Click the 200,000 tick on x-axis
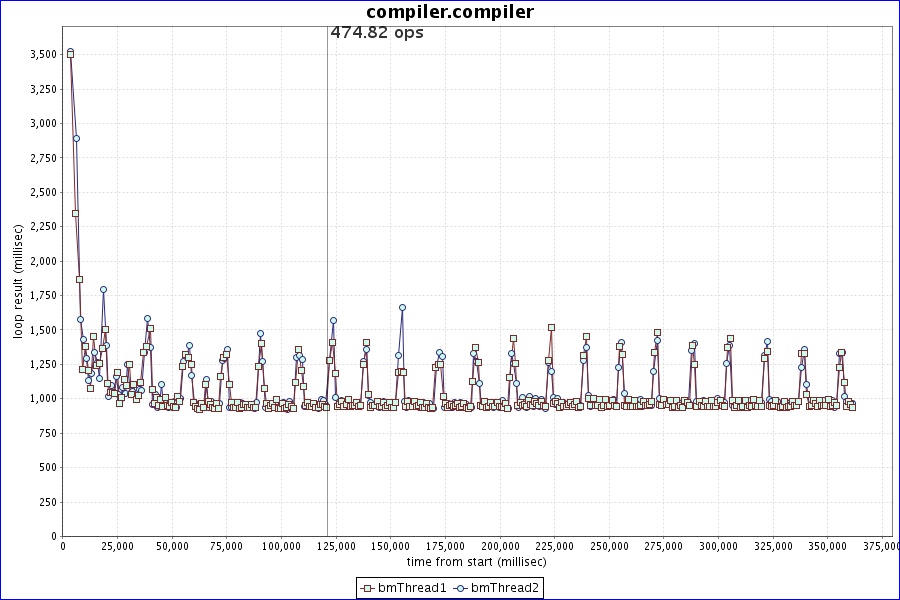The height and width of the screenshot is (600, 900). [500, 546]
